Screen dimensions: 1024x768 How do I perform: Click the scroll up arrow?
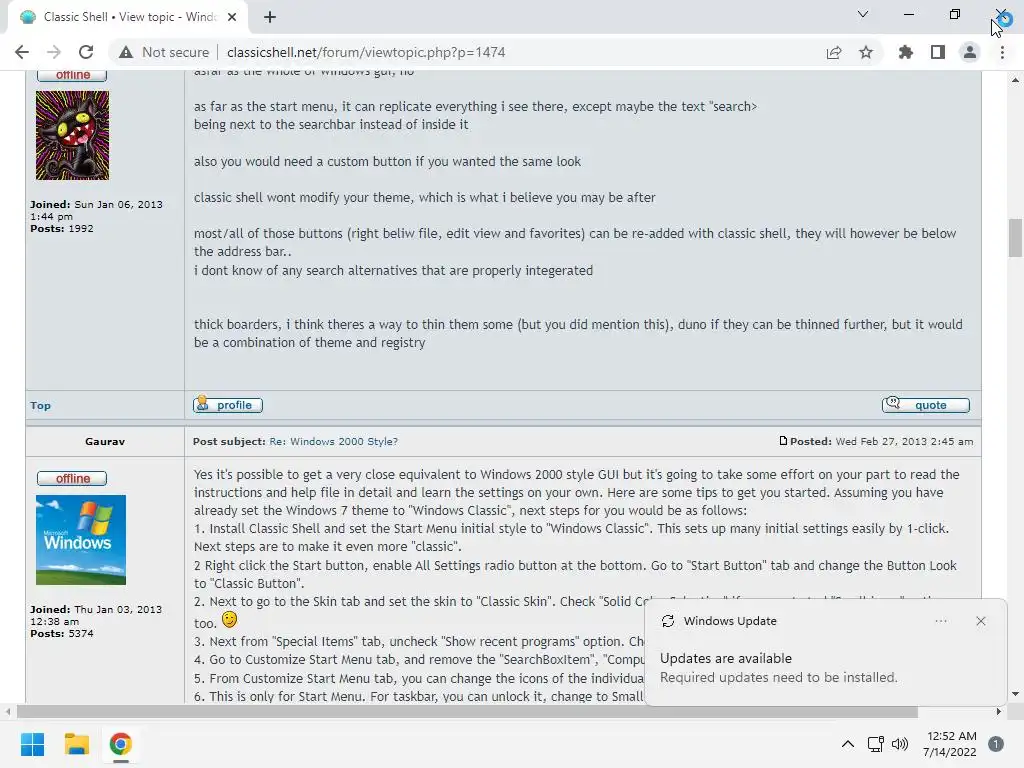pyautogui.click(x=1015, y=80)
